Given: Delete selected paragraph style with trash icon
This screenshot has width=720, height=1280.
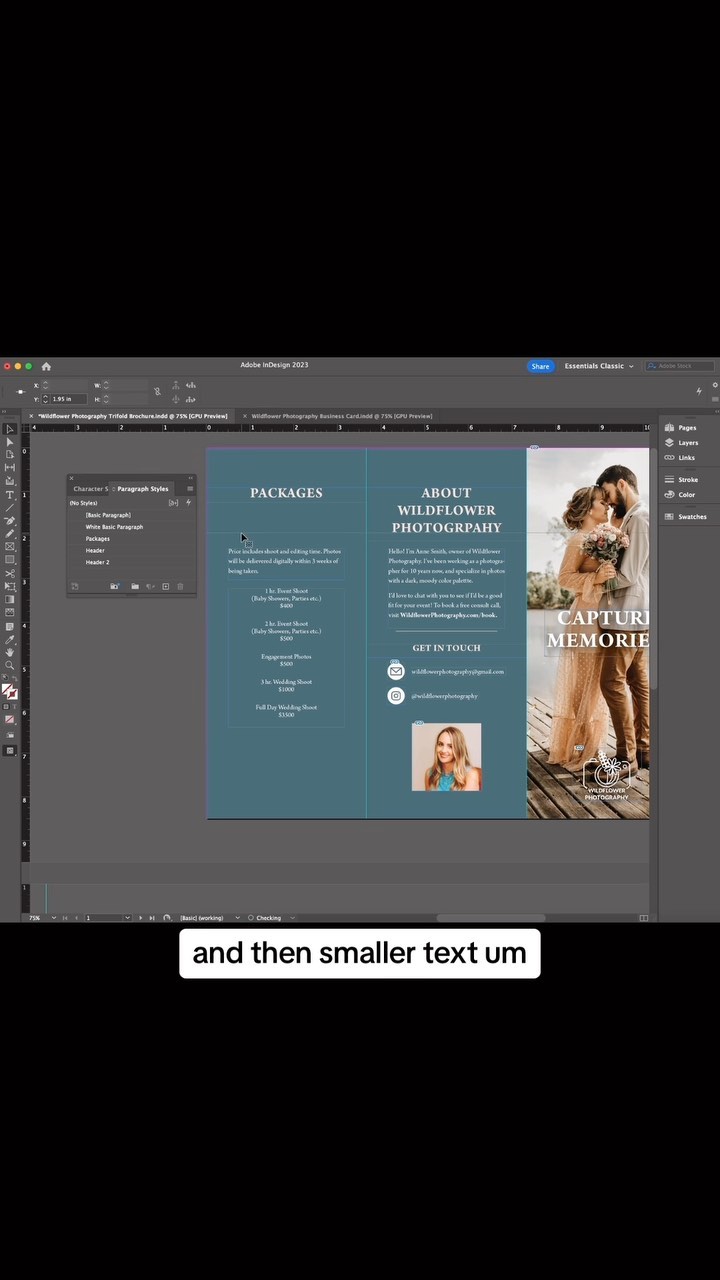Looking at the screenshot, I should coord(180,586).
